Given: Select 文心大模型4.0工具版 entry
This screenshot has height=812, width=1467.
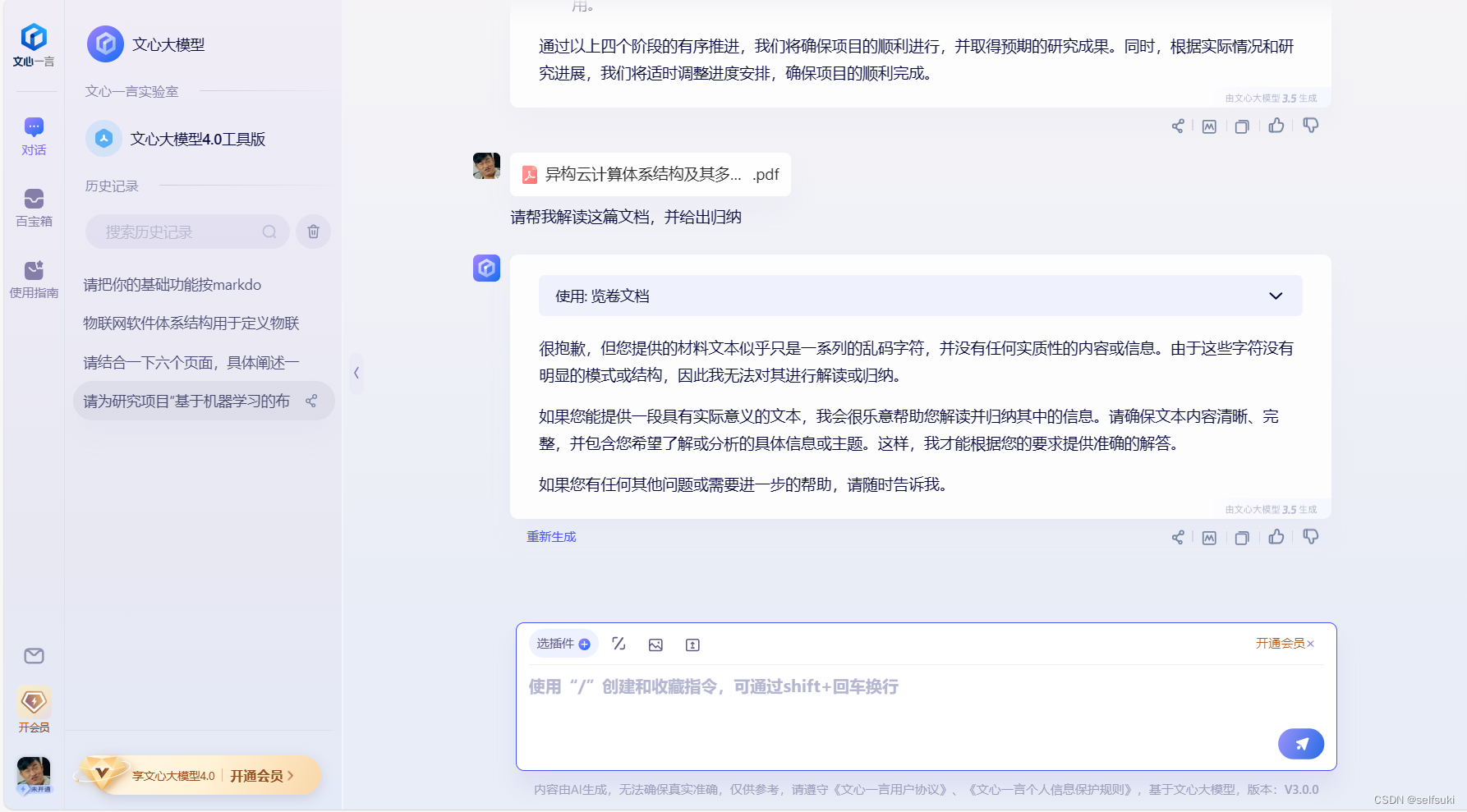Looking at the screenshot, I should coord(176,139).
